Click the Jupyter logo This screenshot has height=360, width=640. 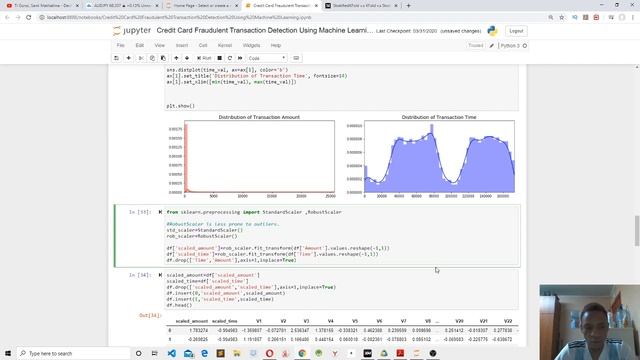point(132,31)
